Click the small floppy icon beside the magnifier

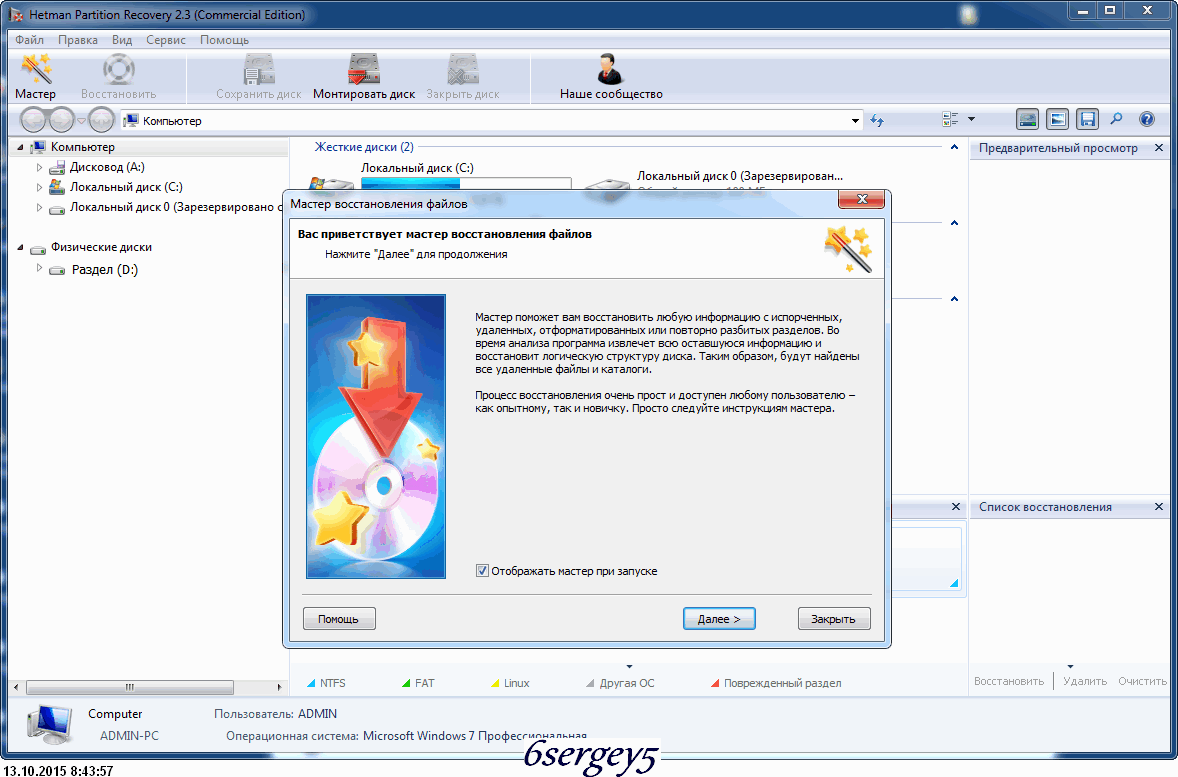tap(1087, 119)
